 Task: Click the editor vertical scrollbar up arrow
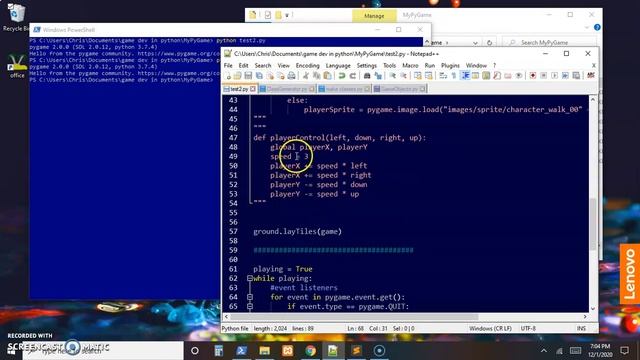coord(593,99)
